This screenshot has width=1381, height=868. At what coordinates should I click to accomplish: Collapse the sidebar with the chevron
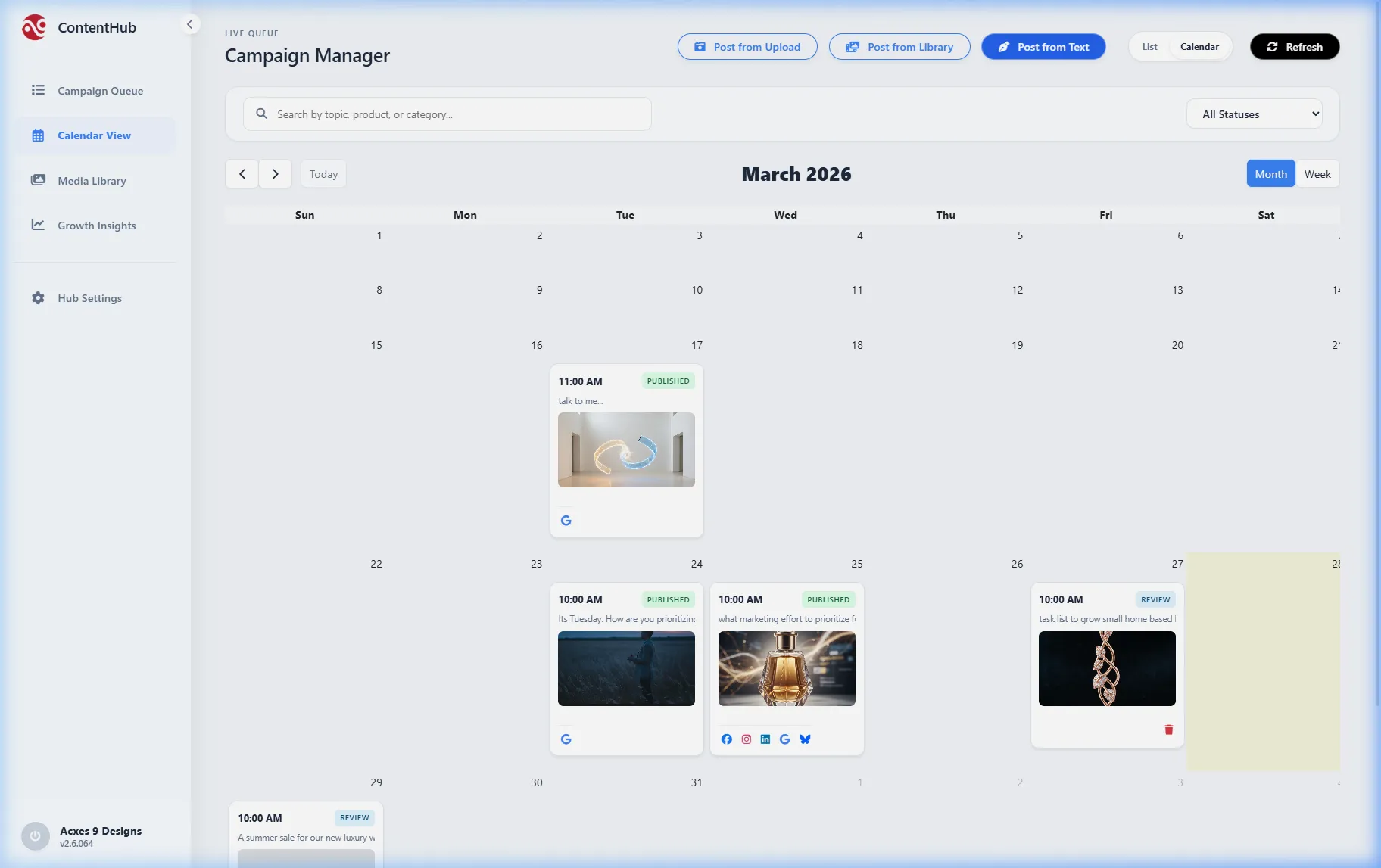point(190,25)
